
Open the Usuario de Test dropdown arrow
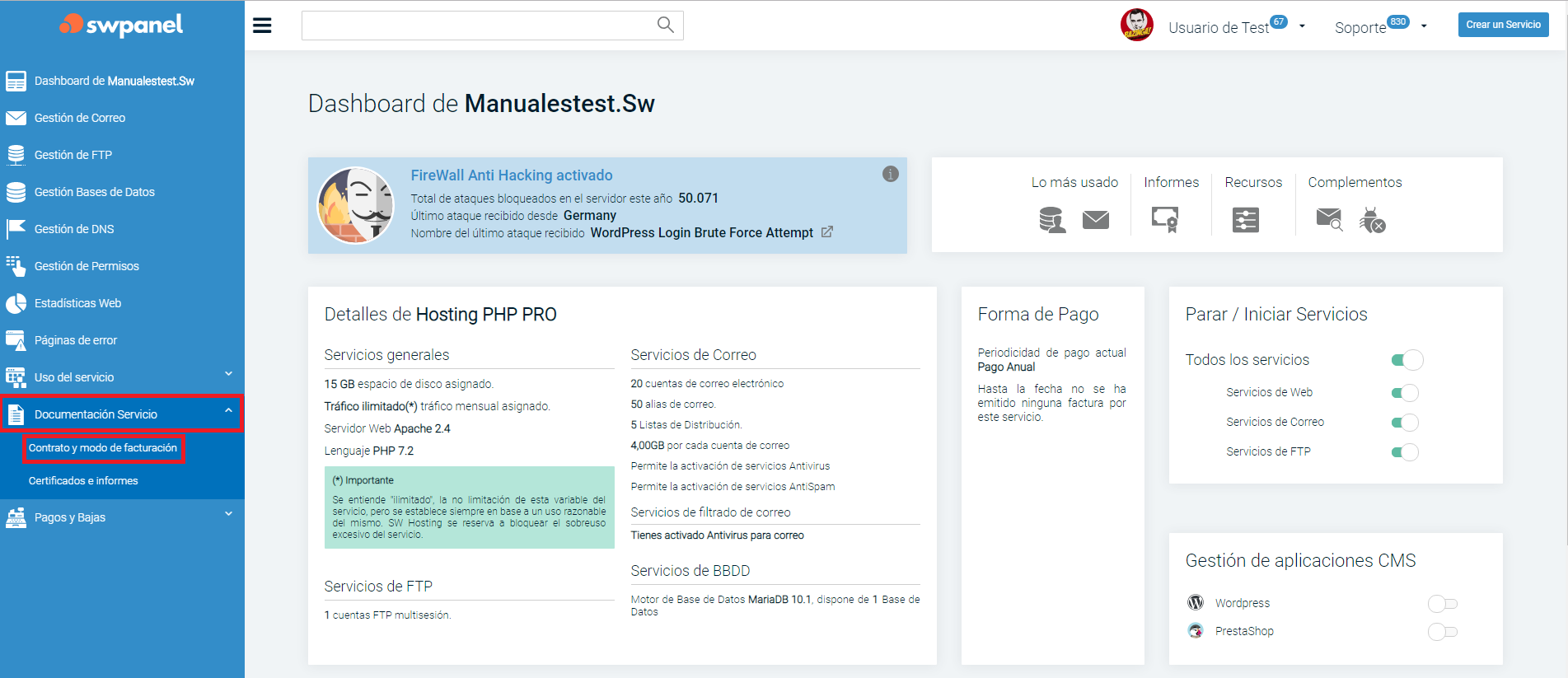[1302, 26]
